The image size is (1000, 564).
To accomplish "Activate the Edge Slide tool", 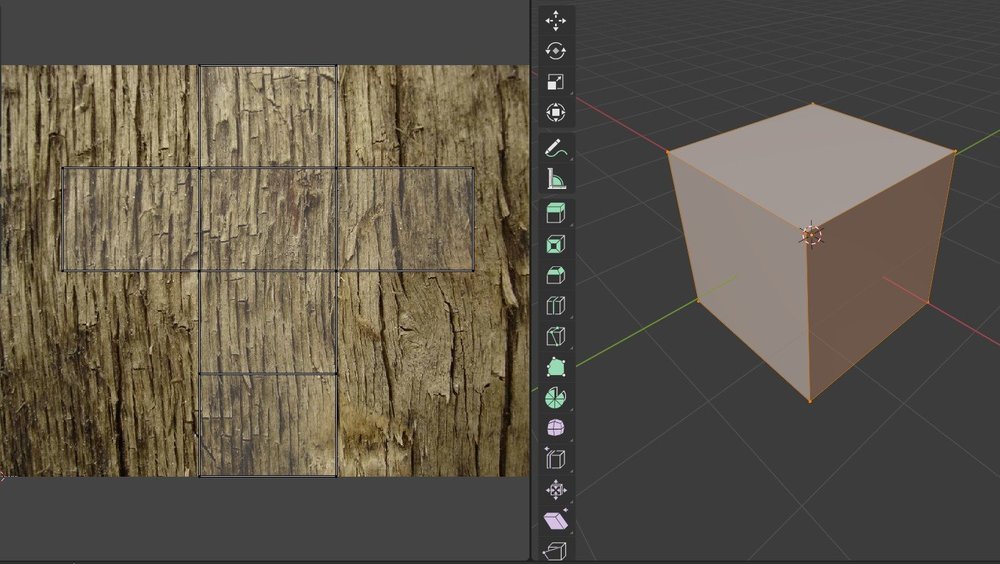I will (x=556, y=459).
